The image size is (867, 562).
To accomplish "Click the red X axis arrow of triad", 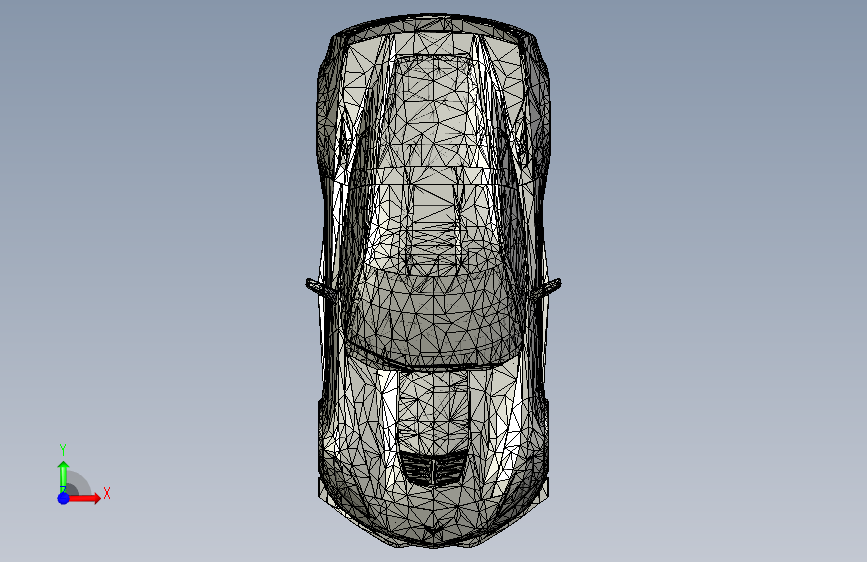I will pos(84,498).
